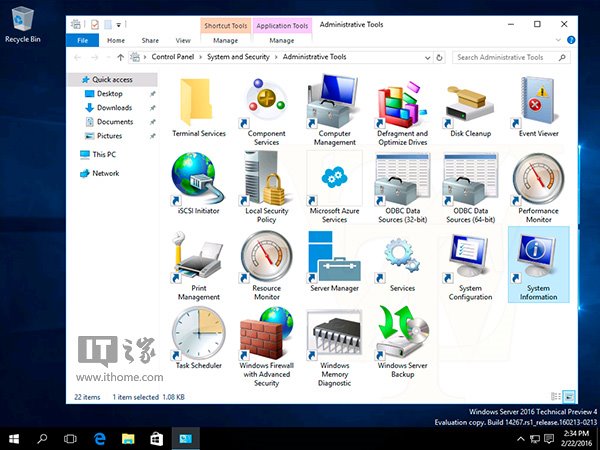Screen dimensions: 600x450
Task: Open Action Center notifications icon
Action: 549,439
